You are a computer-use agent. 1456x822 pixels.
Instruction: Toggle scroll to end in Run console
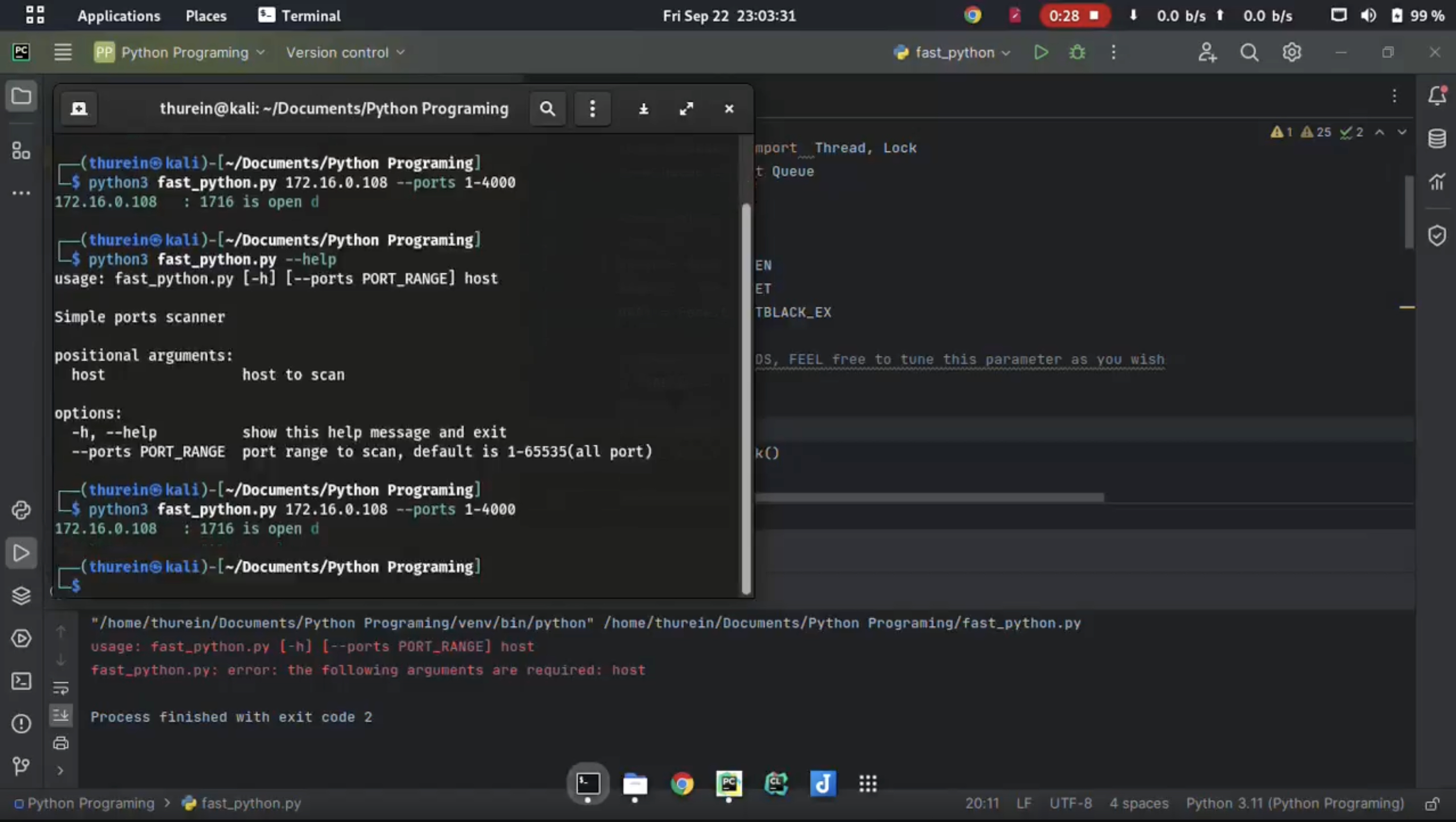pos(60,715)
